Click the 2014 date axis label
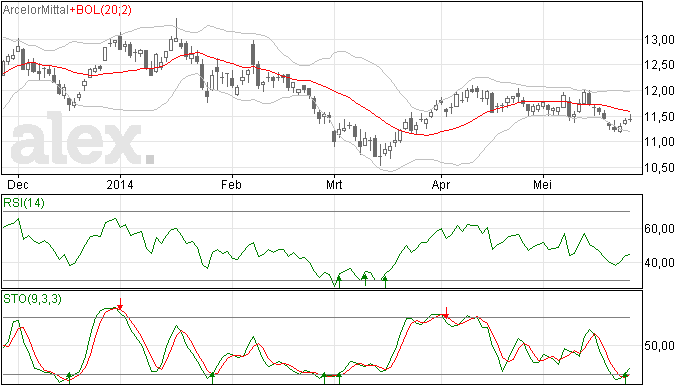The width and height of the screenshot is (690, 387). tap(120, 184)
